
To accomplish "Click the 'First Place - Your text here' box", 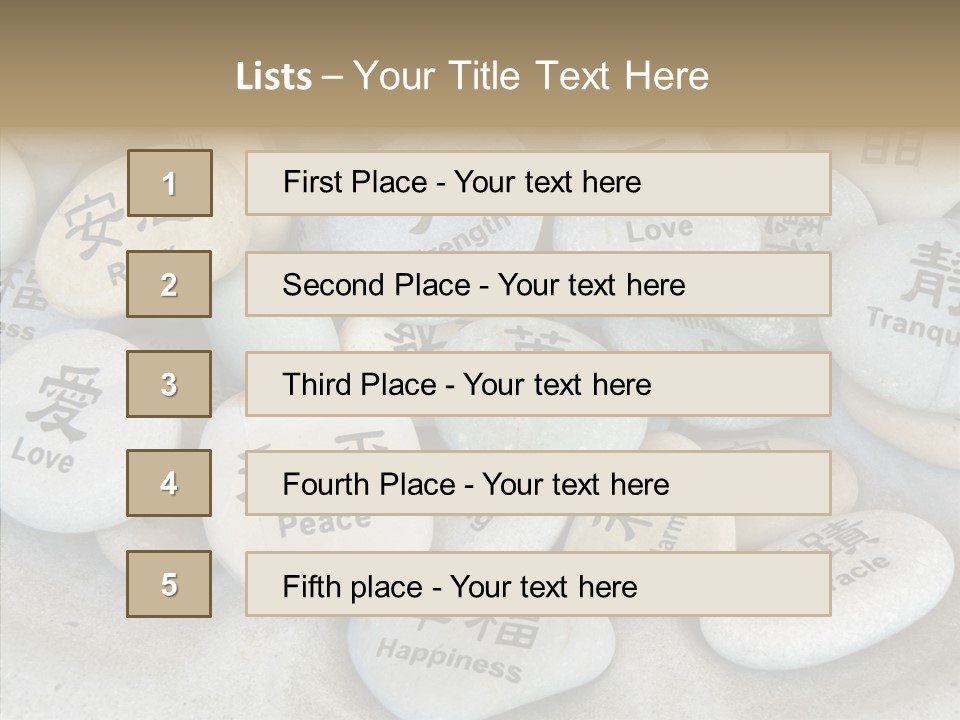I will (538, 183).
